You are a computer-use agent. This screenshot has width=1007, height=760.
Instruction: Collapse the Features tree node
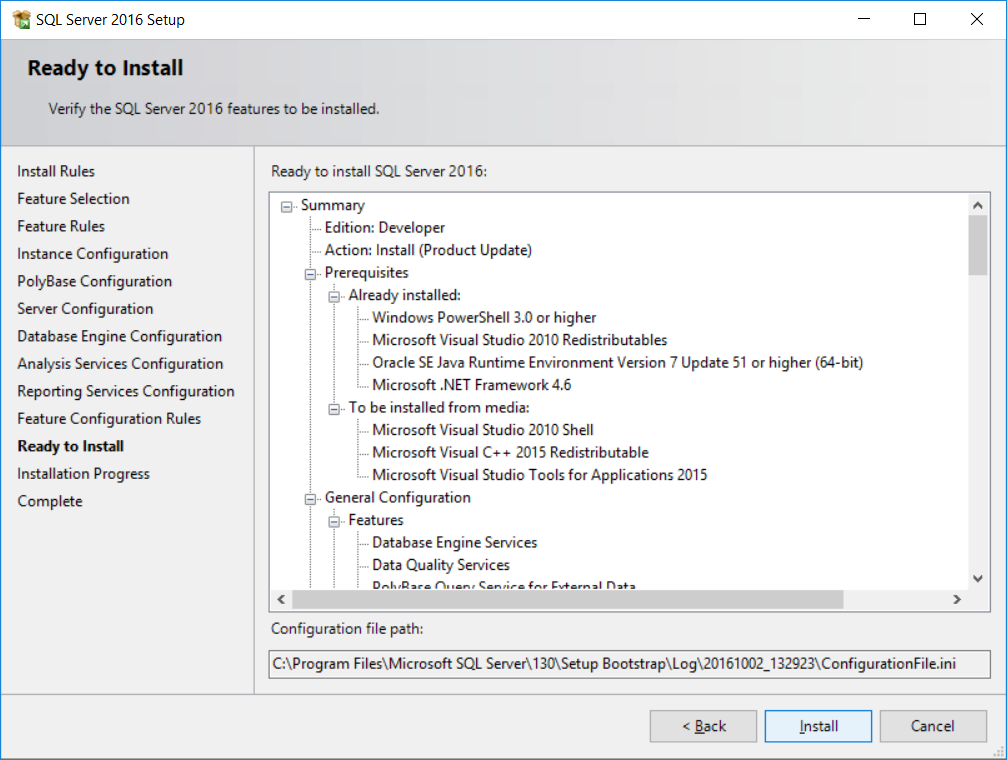(x=334, y=522)
